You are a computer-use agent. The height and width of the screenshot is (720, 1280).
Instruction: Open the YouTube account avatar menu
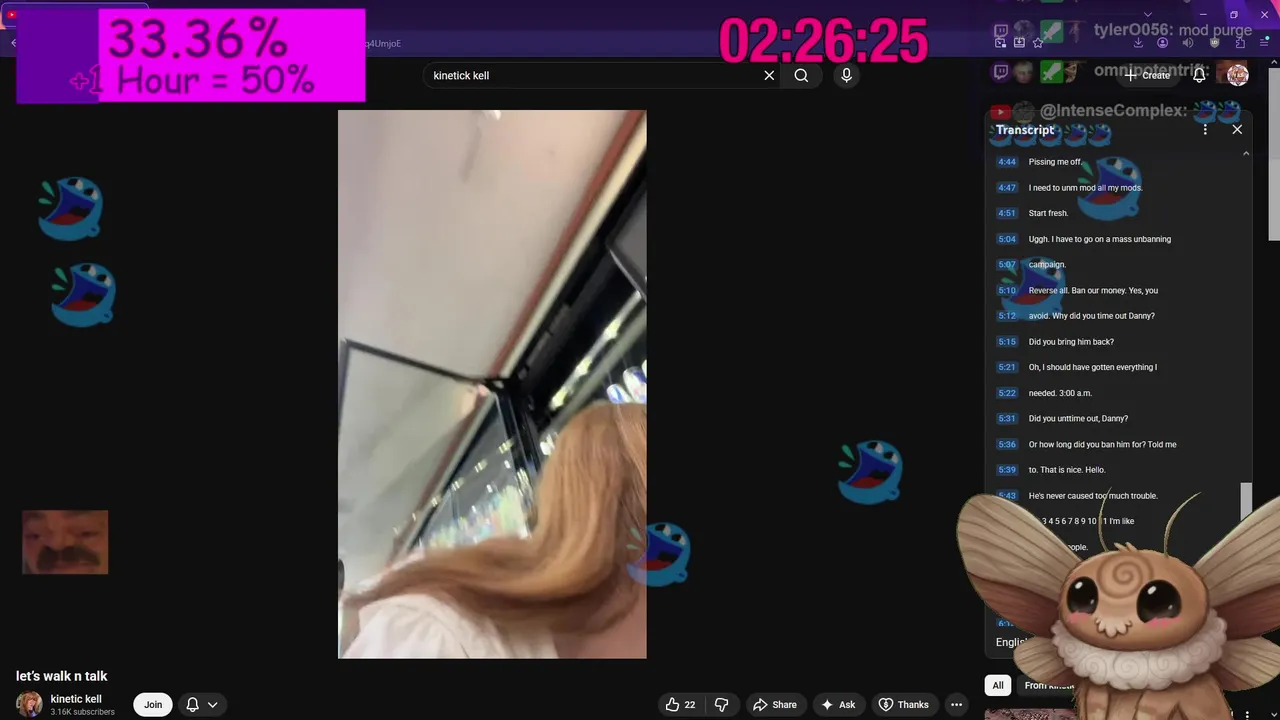click(x=1237, y=75)
